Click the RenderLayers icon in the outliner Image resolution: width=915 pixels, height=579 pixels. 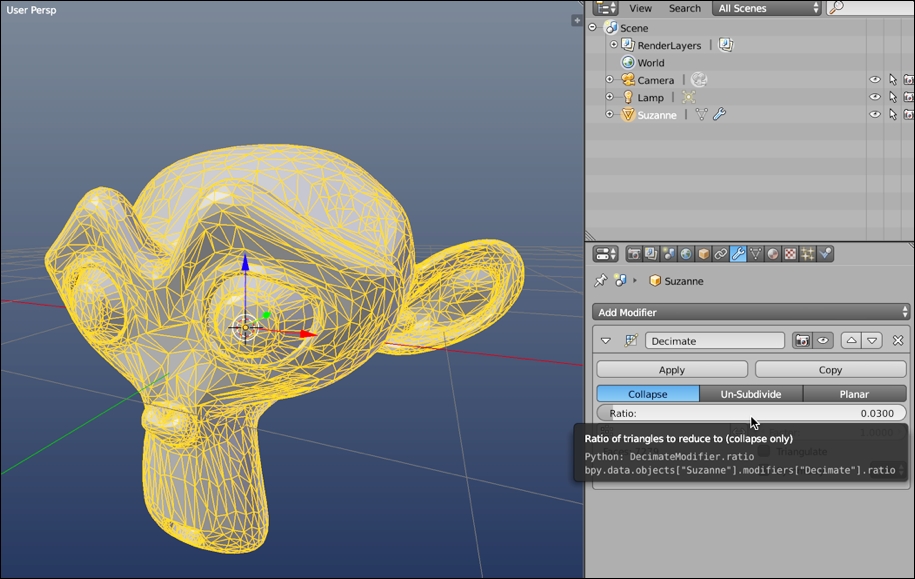tap(628, 45)
